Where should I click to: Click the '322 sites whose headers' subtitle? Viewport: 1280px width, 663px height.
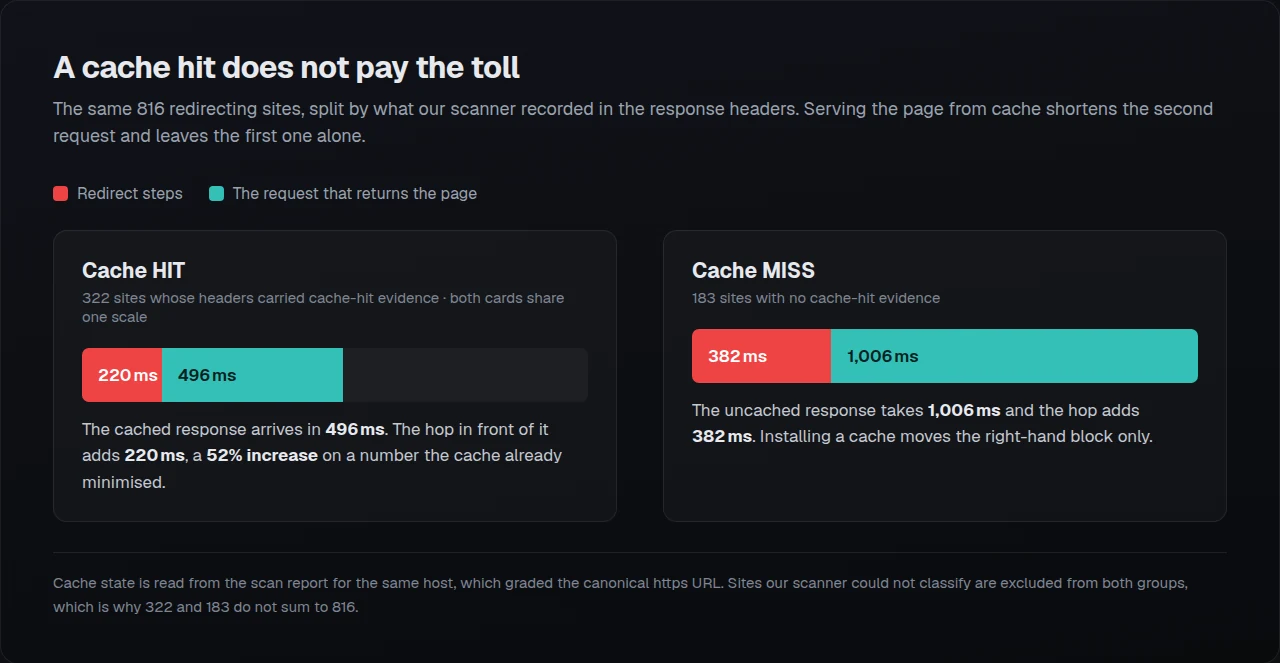(x=323, y=307)
